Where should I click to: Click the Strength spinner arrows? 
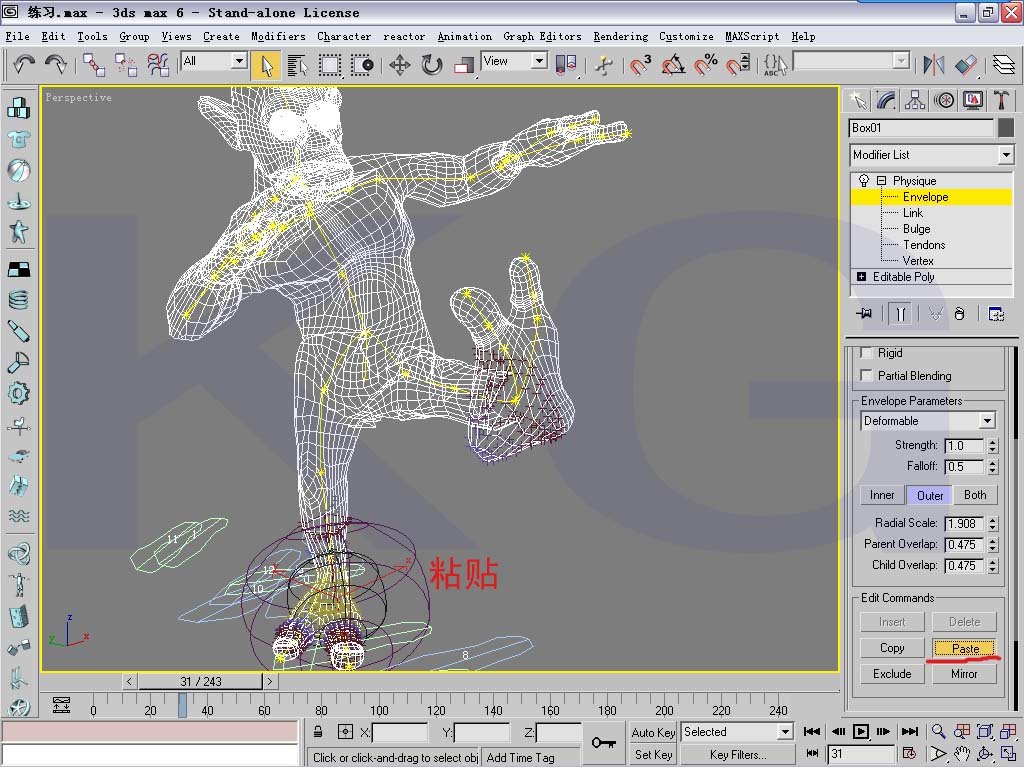coord(993,446)
